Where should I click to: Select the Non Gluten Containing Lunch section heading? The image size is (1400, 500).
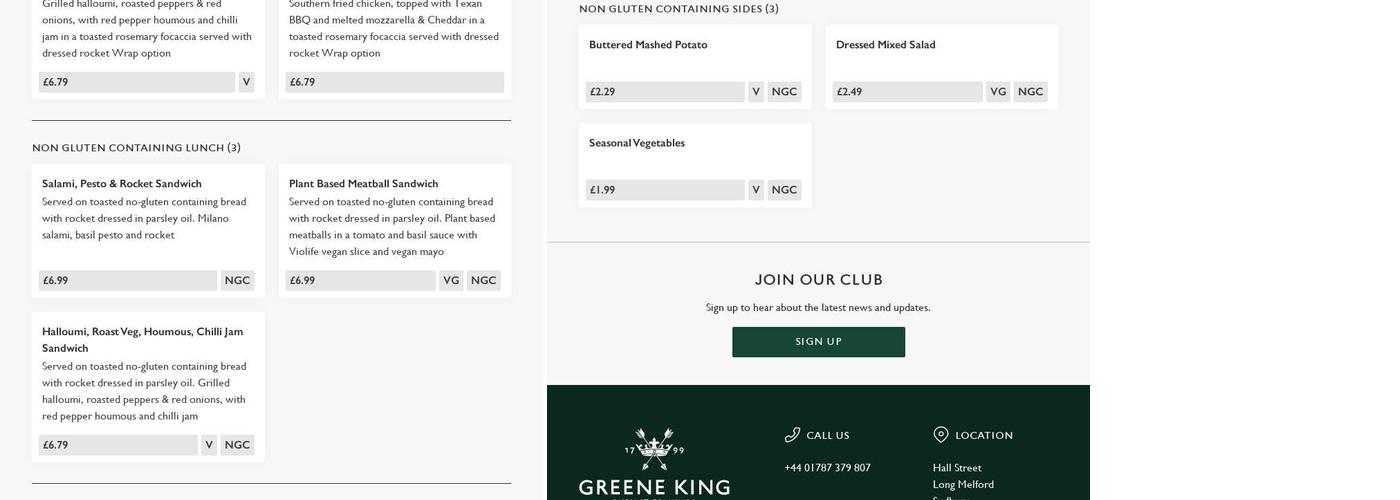click(136, 148)
